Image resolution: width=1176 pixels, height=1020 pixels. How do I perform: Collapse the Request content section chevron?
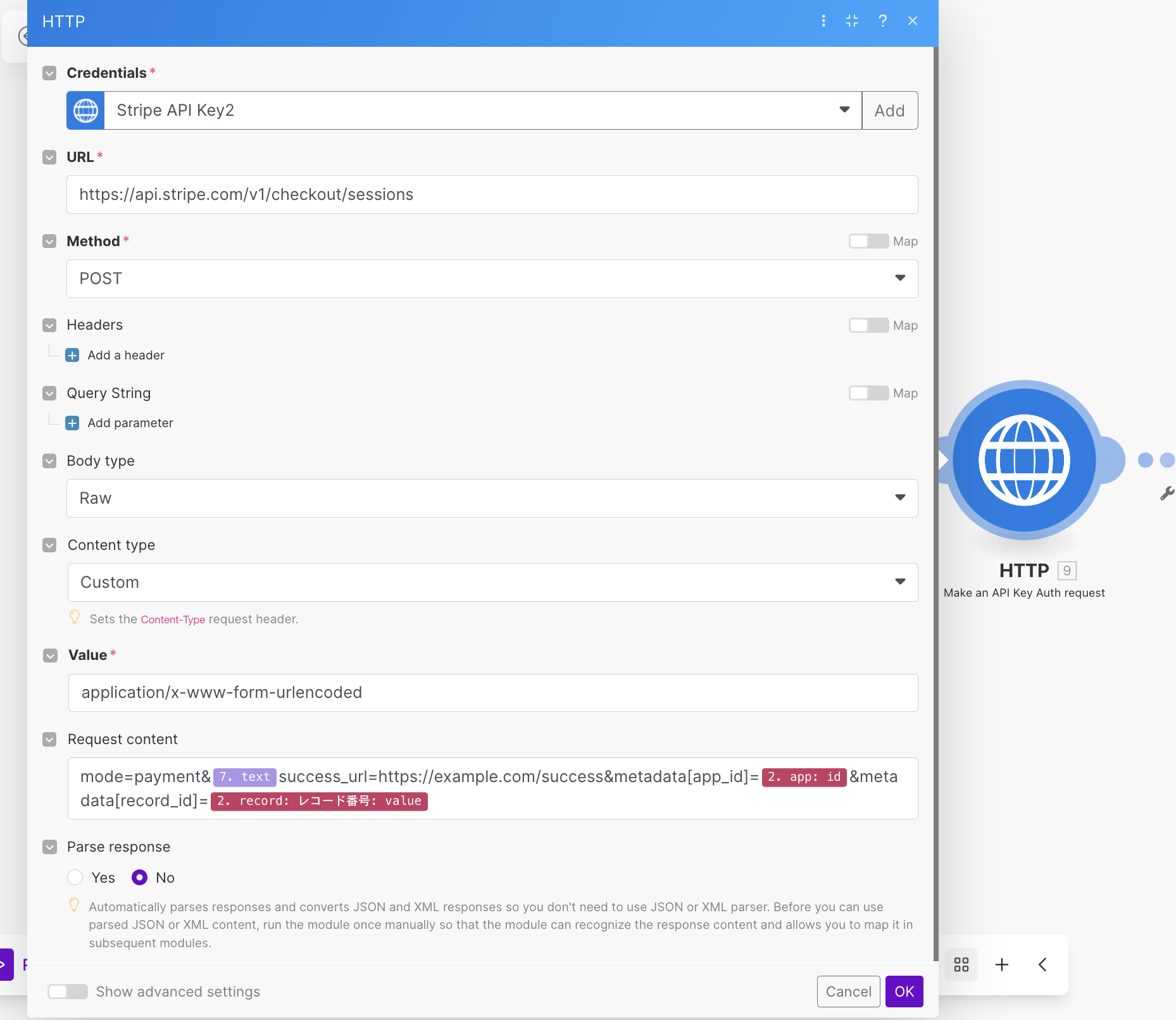(49, 740)
